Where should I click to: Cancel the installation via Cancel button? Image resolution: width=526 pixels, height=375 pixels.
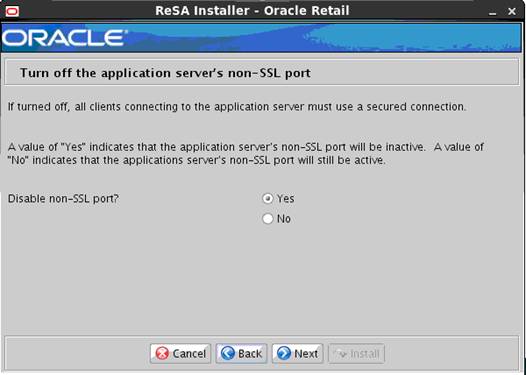click(x=180, y=354)
